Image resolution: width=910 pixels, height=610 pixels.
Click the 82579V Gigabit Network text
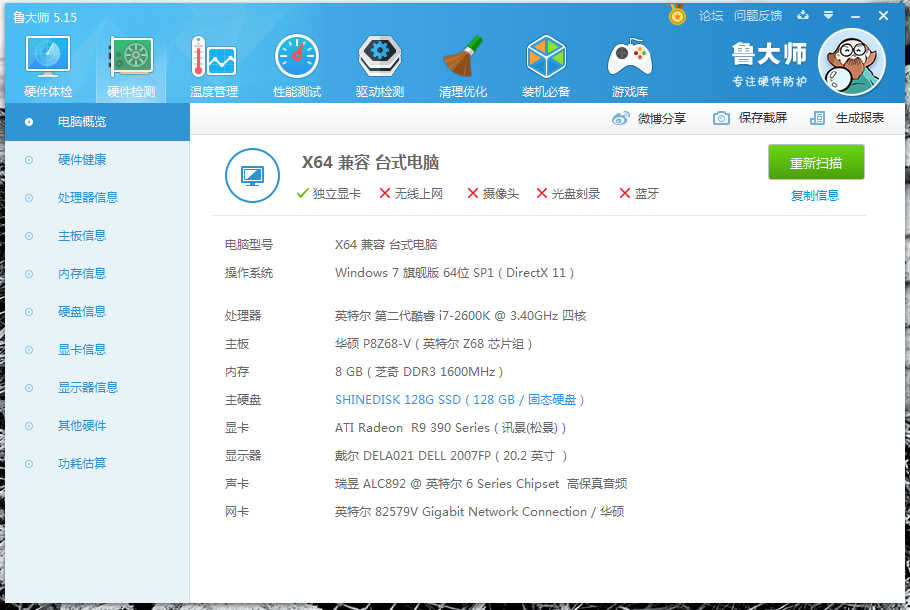pyautogui.click(x=479, y=512)
